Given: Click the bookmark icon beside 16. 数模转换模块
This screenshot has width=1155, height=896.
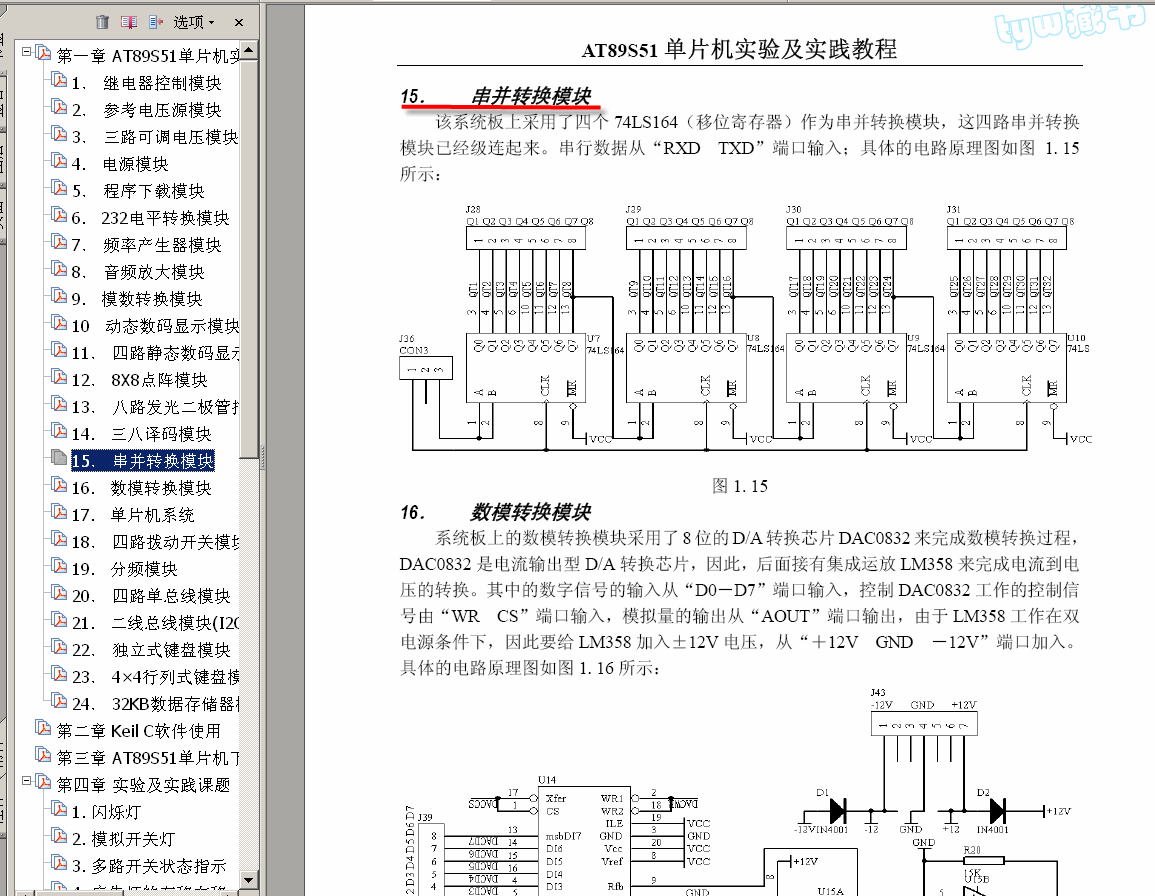Looking at the screenshot, I should (59, 486).
